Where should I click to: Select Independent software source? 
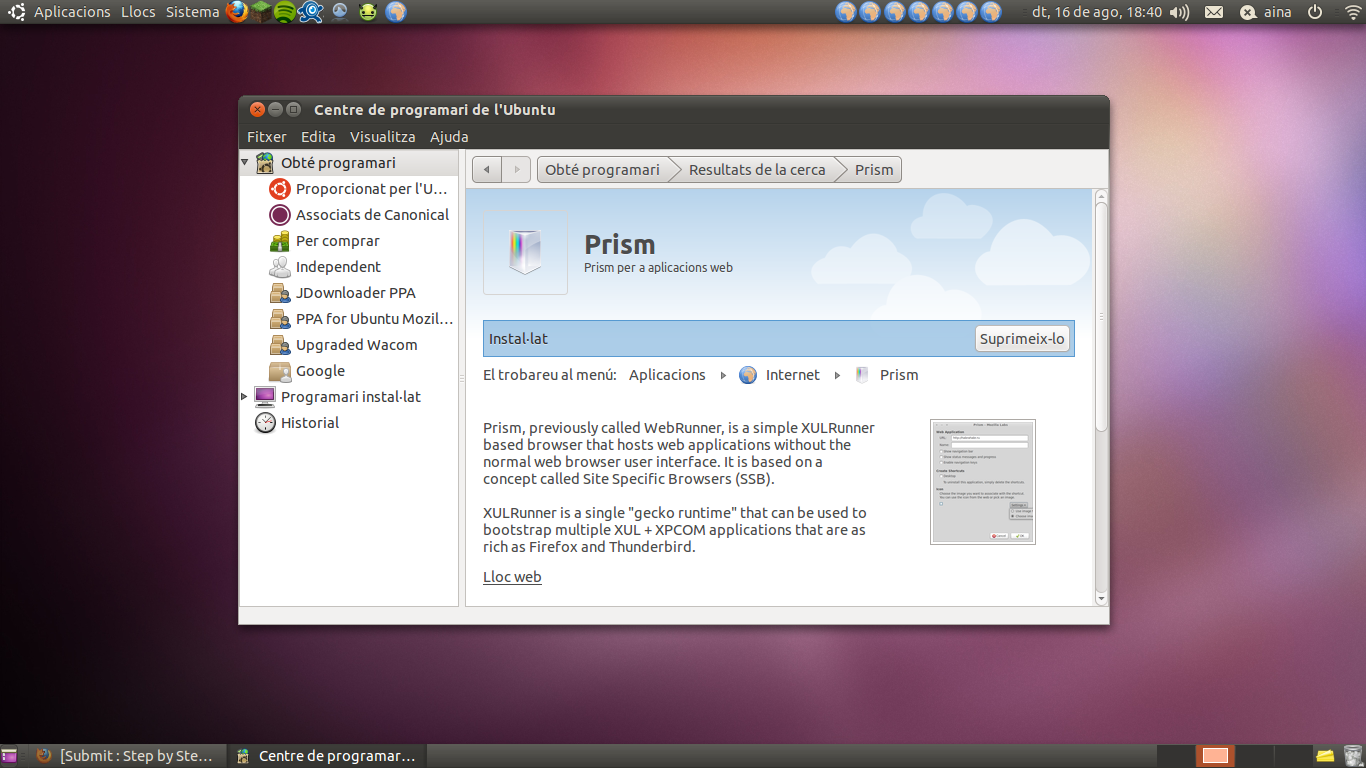(x=325, y=266)
